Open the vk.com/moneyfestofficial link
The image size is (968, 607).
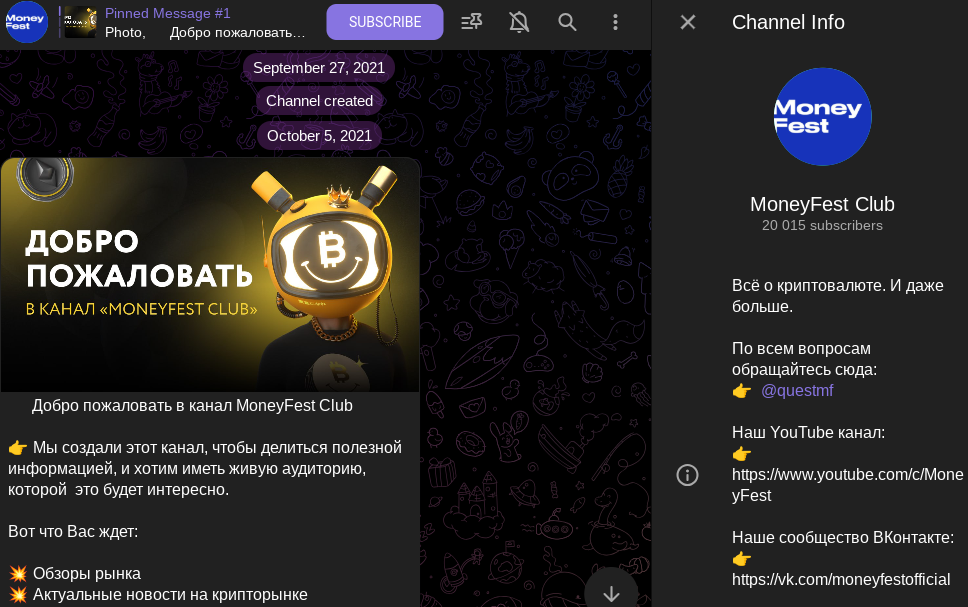click(841, 579)
